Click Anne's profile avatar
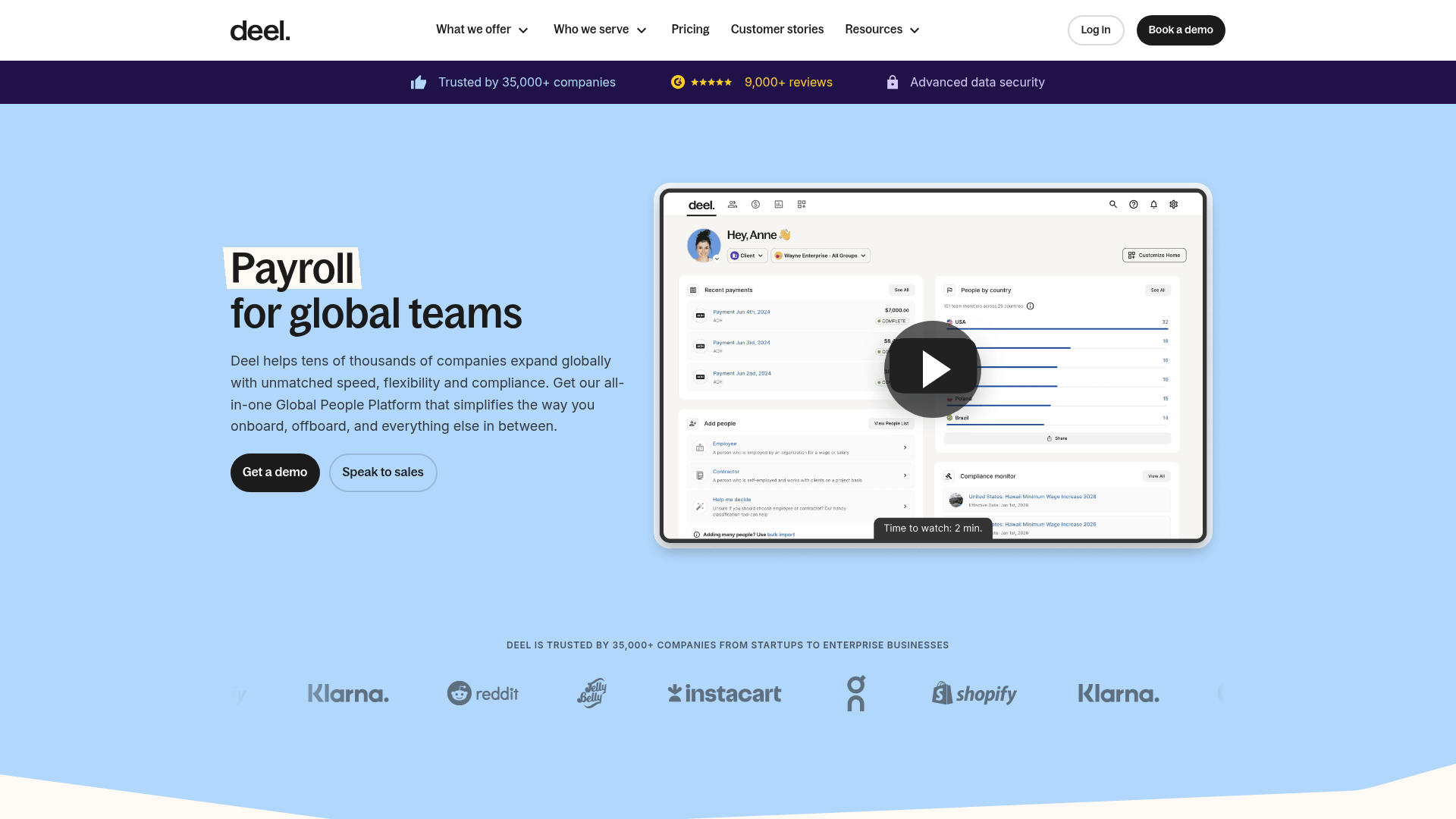1456x819 pixels. coord(704,245)
